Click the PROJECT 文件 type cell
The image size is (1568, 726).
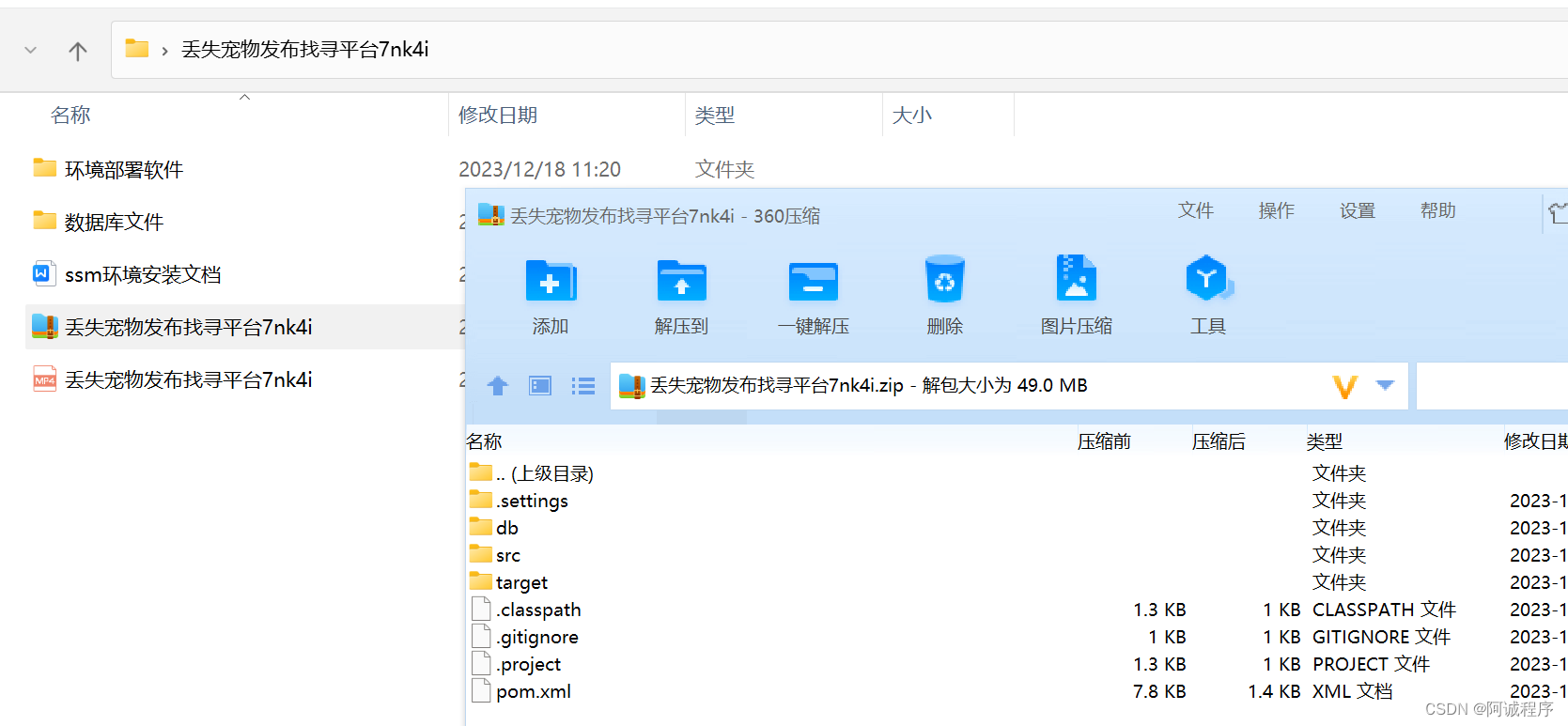(1371, 664)
